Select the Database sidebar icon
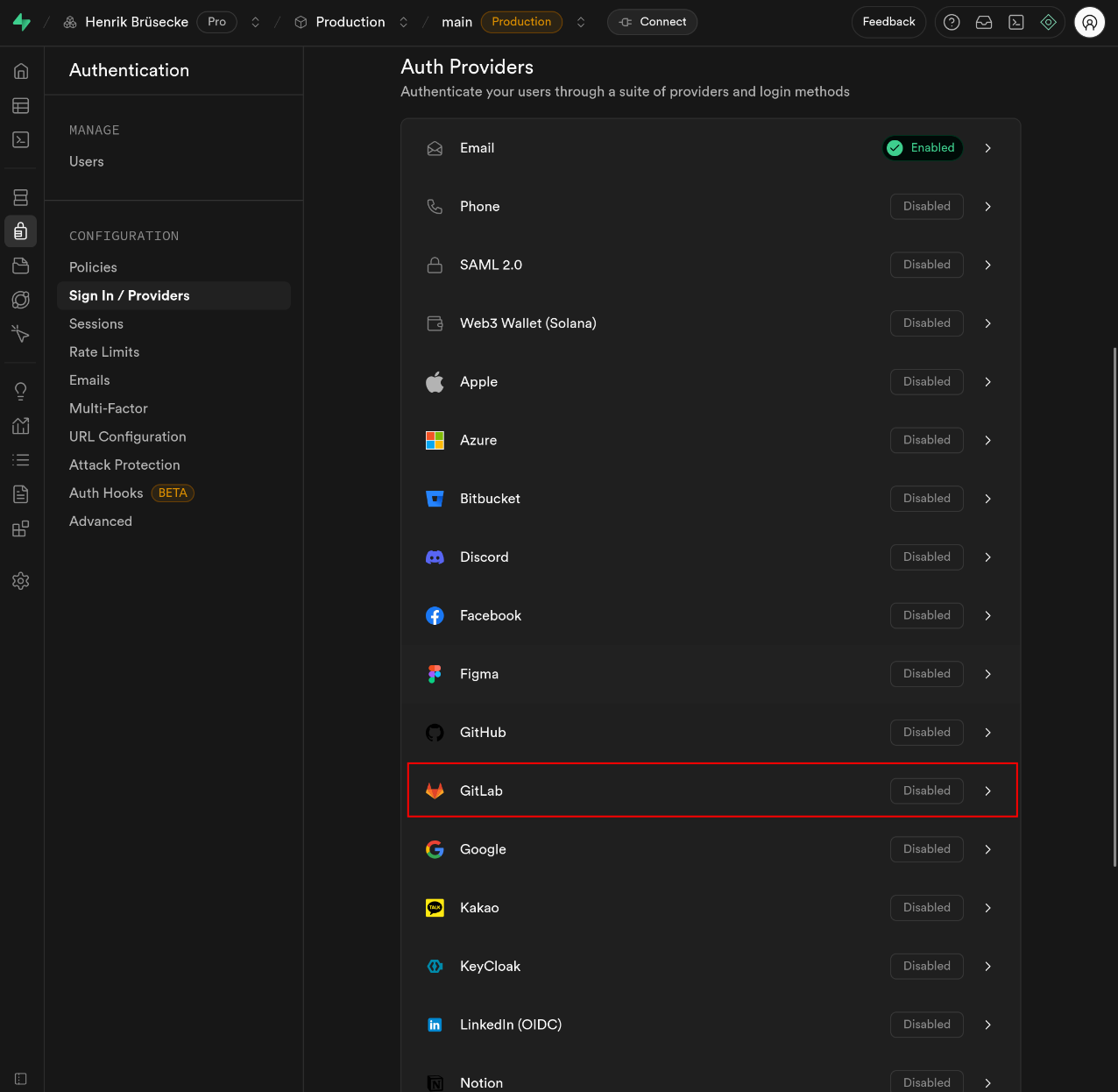The image size is (1118, 1092). coord(21,196)
